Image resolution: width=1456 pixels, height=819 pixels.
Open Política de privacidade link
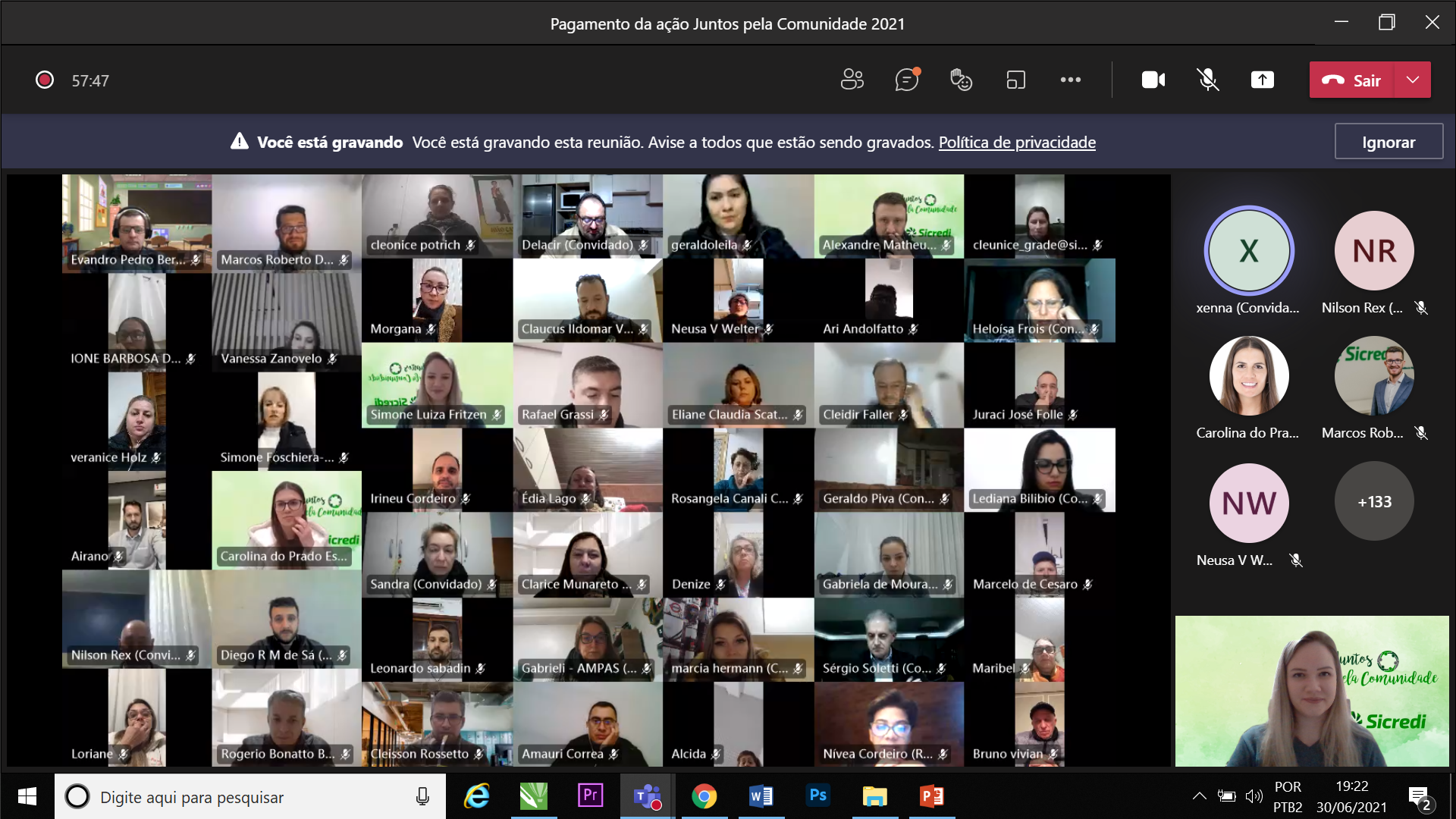1016,142
